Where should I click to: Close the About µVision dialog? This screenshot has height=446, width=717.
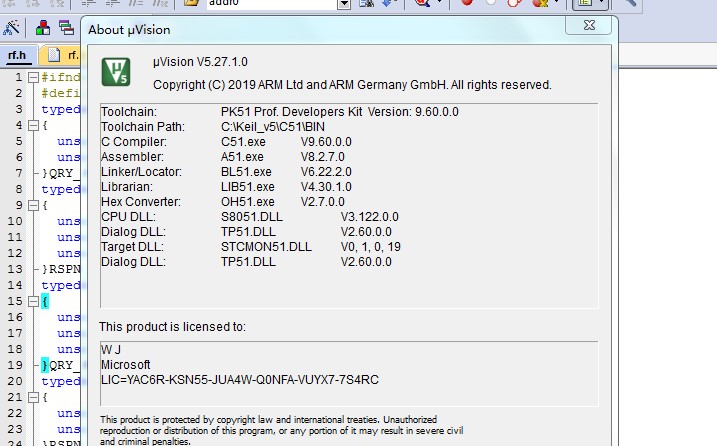click(589, 25)
